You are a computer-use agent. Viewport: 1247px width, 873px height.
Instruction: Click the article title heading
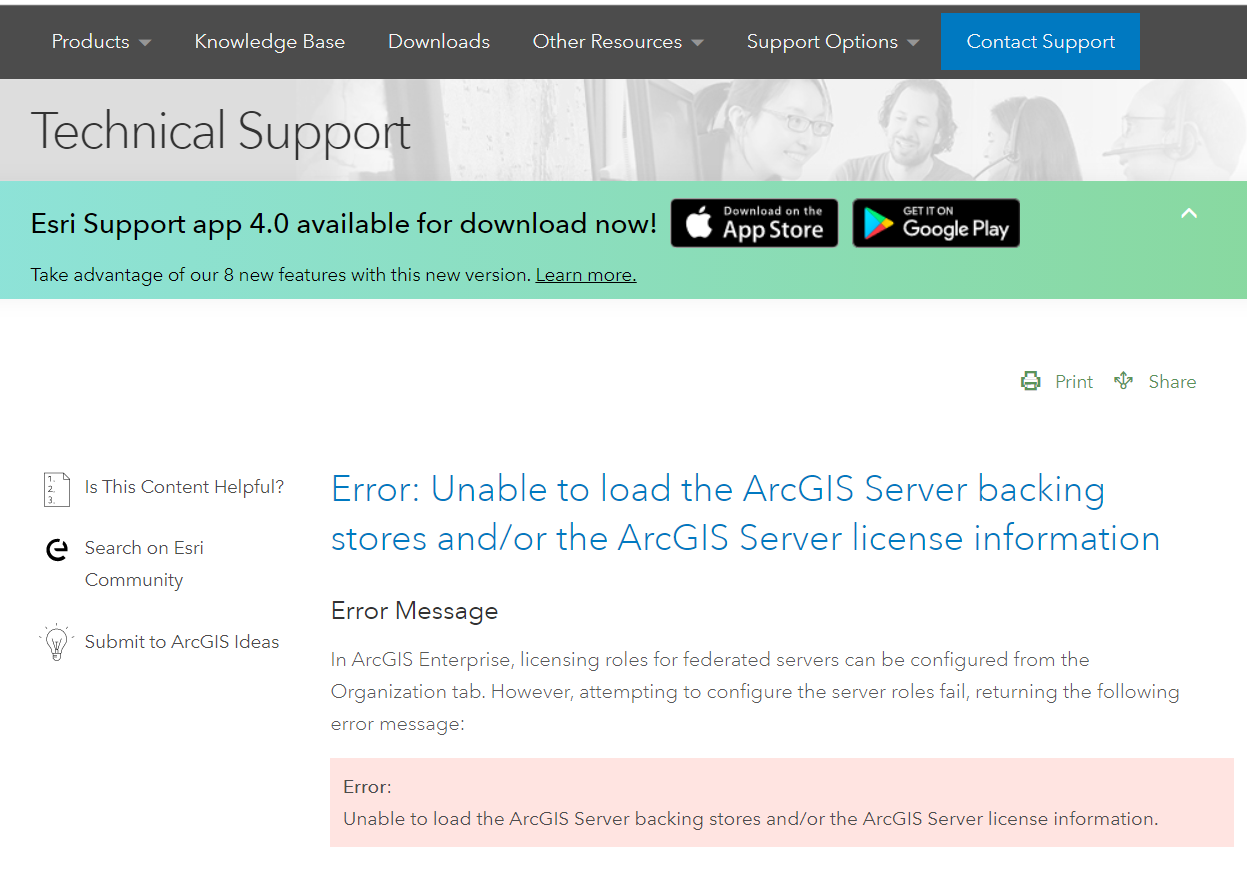[x=745, y=514]
